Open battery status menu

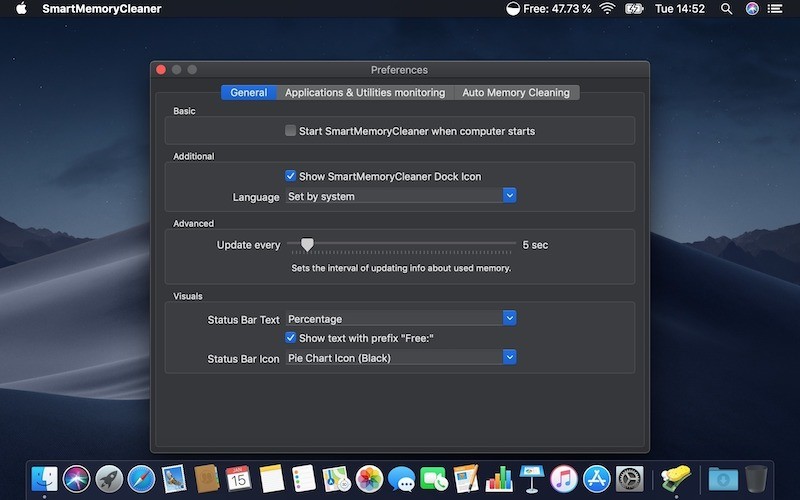634,9
